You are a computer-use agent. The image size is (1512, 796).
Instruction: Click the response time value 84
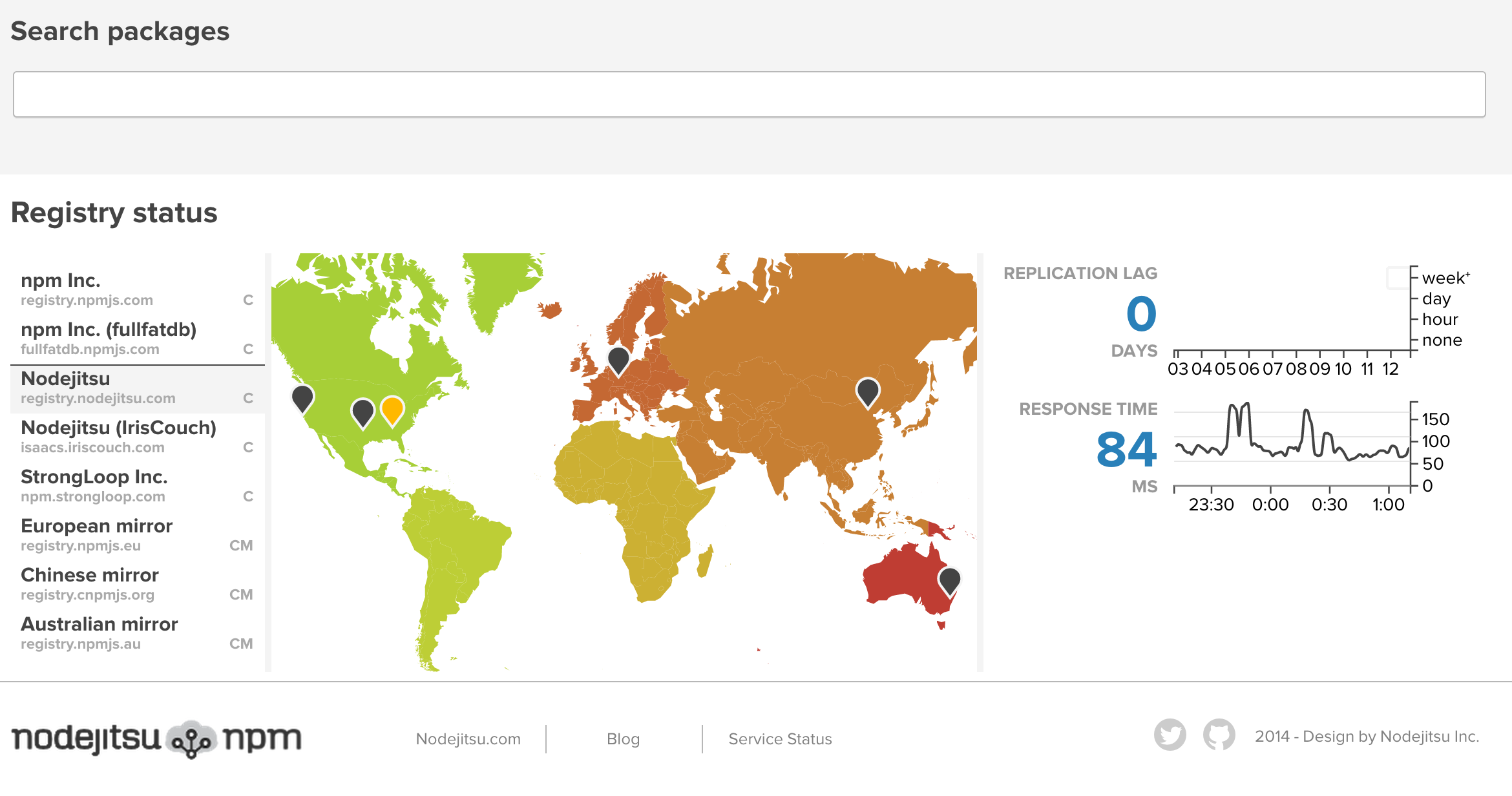(x=1127, y=450)
